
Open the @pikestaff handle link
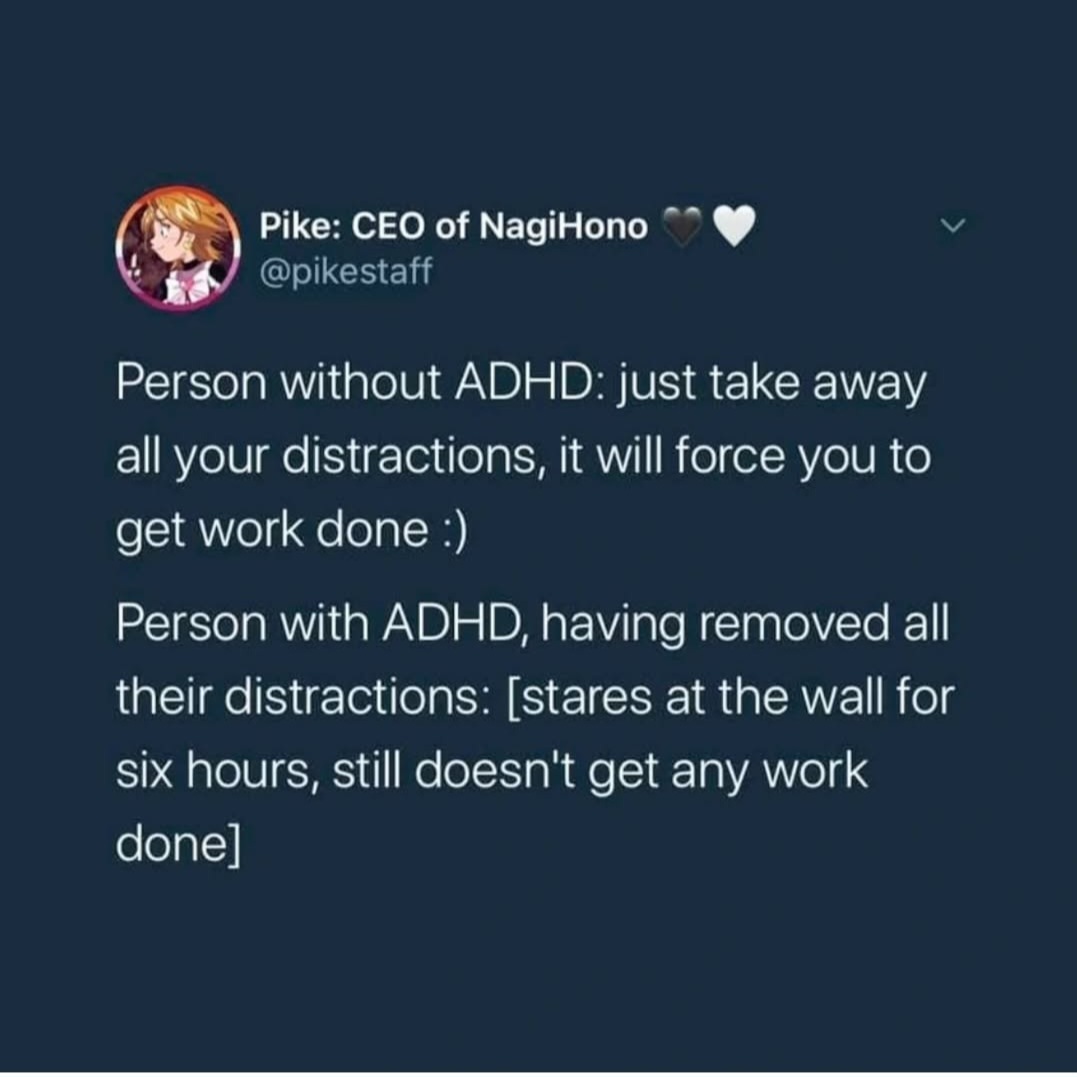pos(345,271)
